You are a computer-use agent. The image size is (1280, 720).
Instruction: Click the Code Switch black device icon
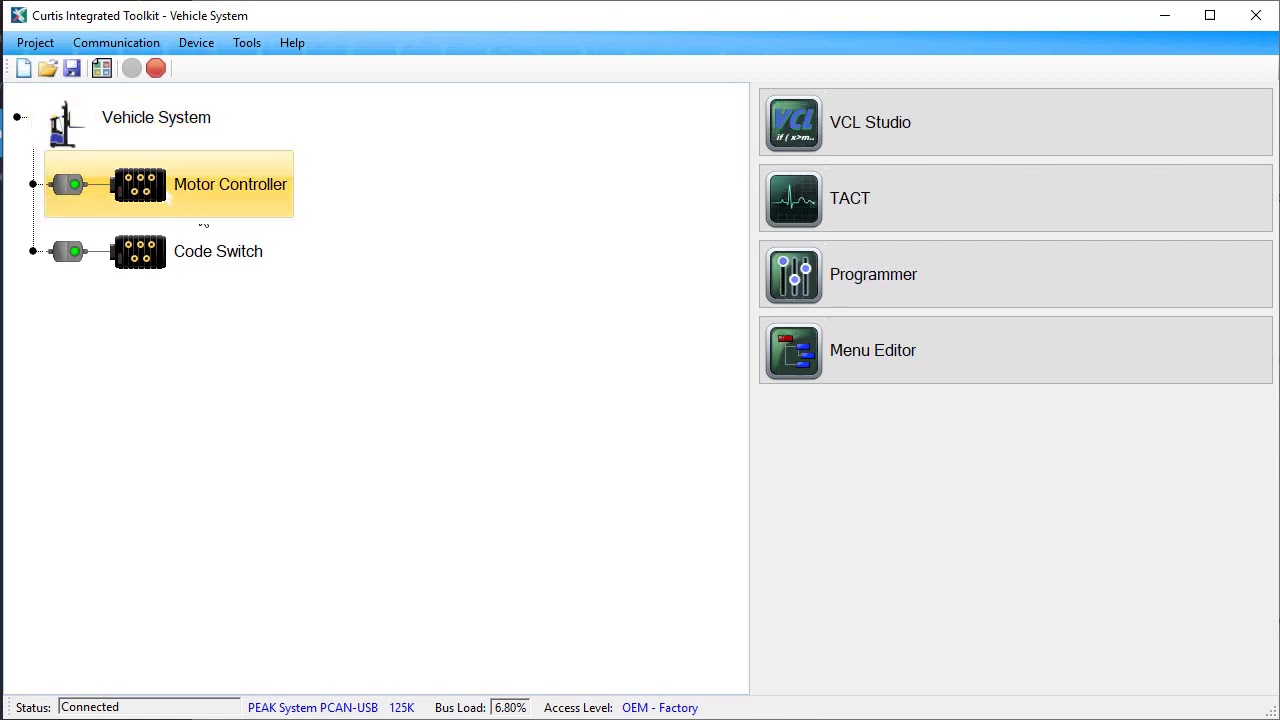(x=138, y=252)
